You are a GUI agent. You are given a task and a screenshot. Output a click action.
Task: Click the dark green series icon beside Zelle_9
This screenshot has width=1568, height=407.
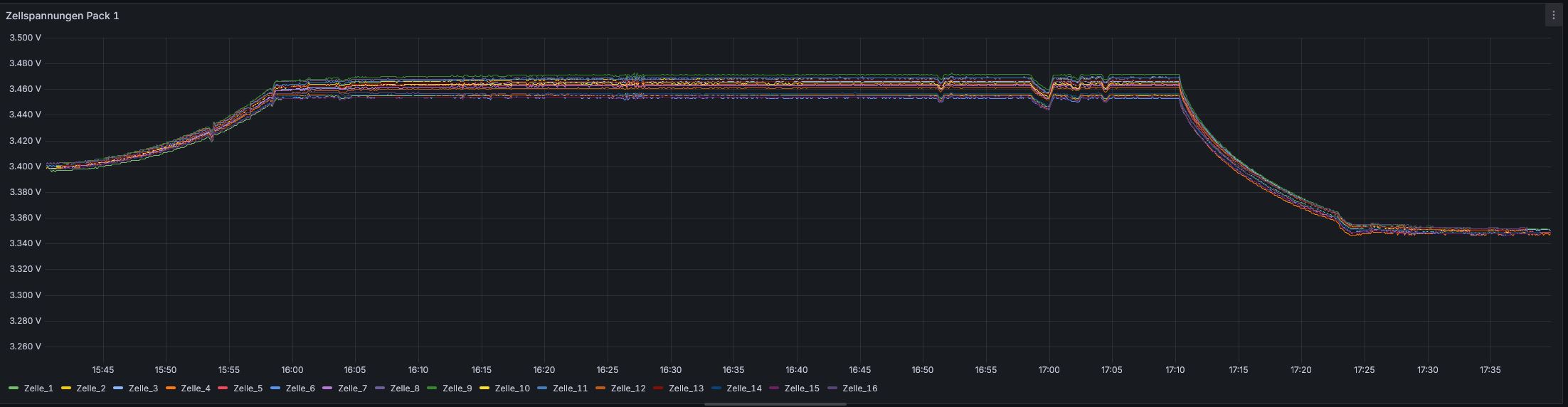coord(432,388)
